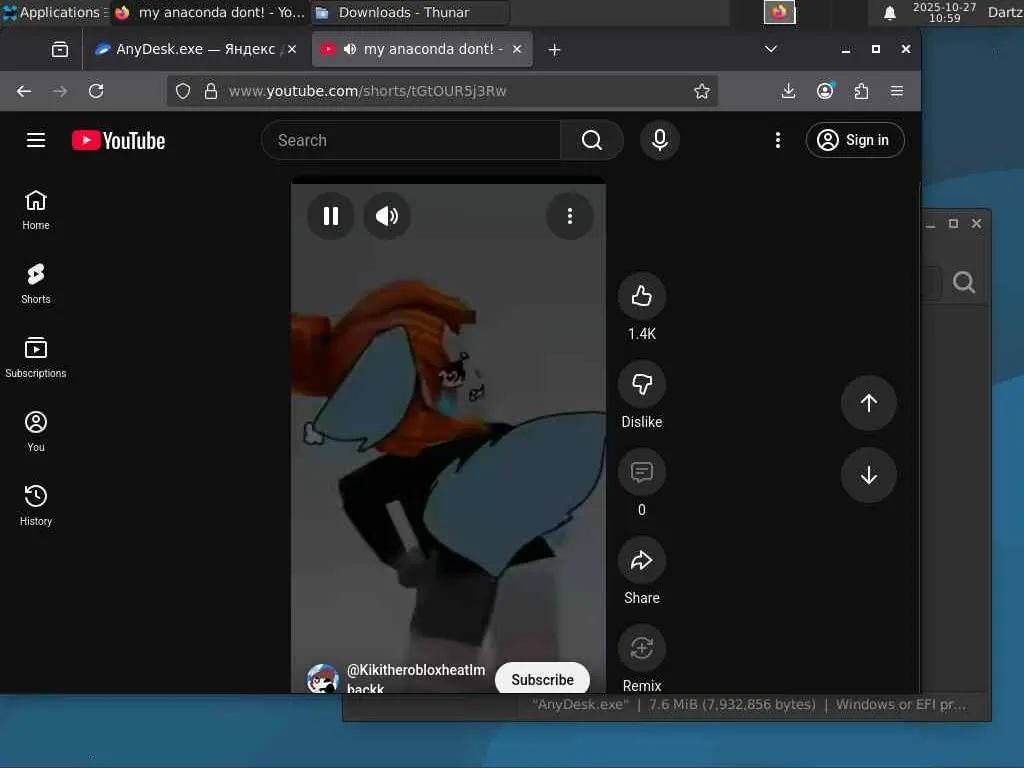Screen dimensions: 1024x768
Task: Click the Sign in button
Action: (855, 140)
